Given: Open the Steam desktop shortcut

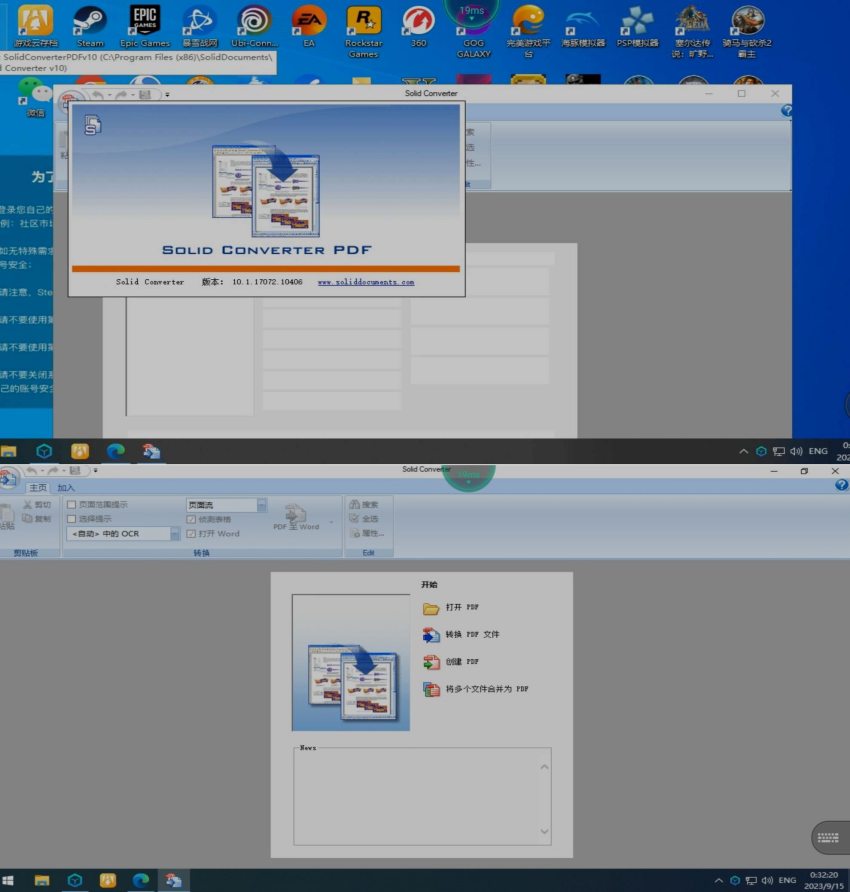Looking at the screenshot, I should tap(90, 26).
